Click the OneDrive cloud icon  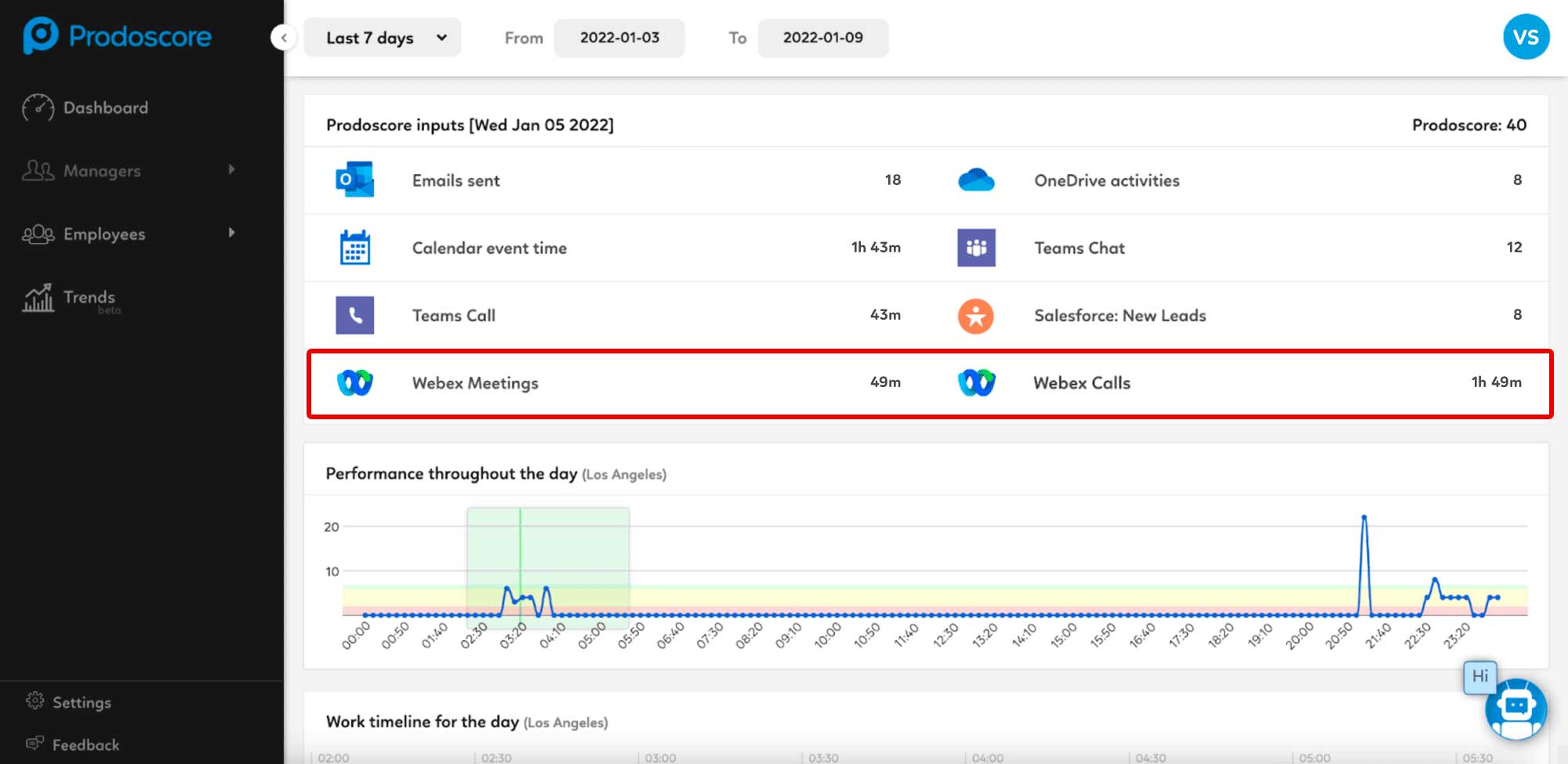click(976, 180)
